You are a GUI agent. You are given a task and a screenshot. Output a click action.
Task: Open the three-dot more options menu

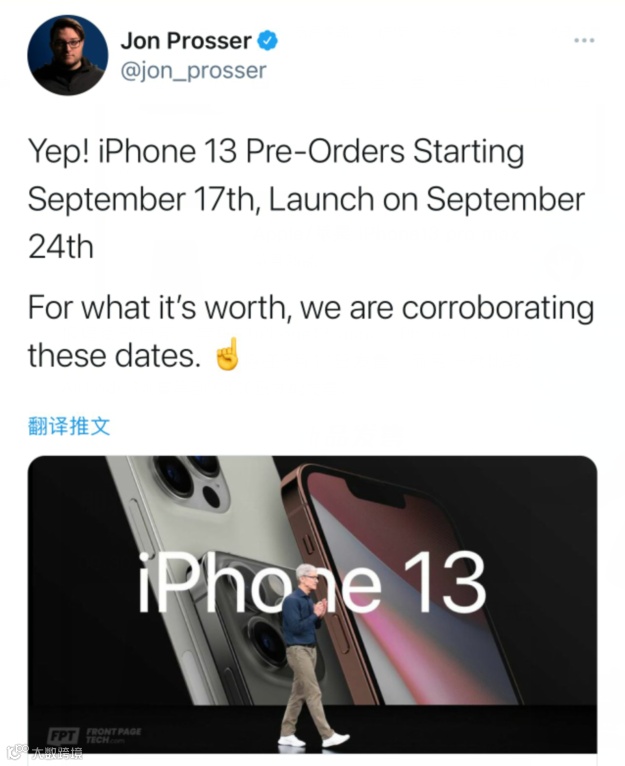pos(584,41)
